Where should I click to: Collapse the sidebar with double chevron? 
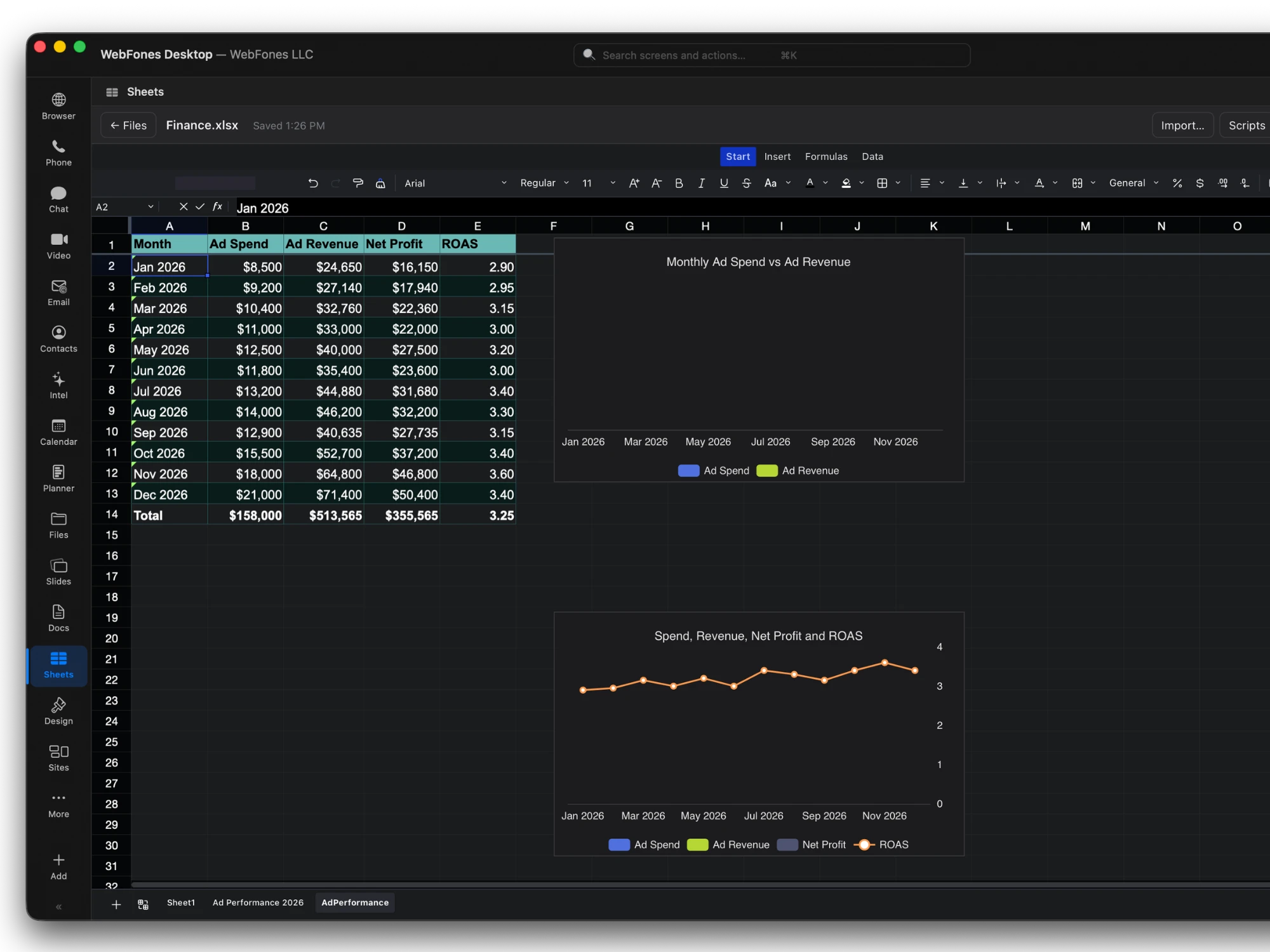pyautogui.click(x=58, y=907)
